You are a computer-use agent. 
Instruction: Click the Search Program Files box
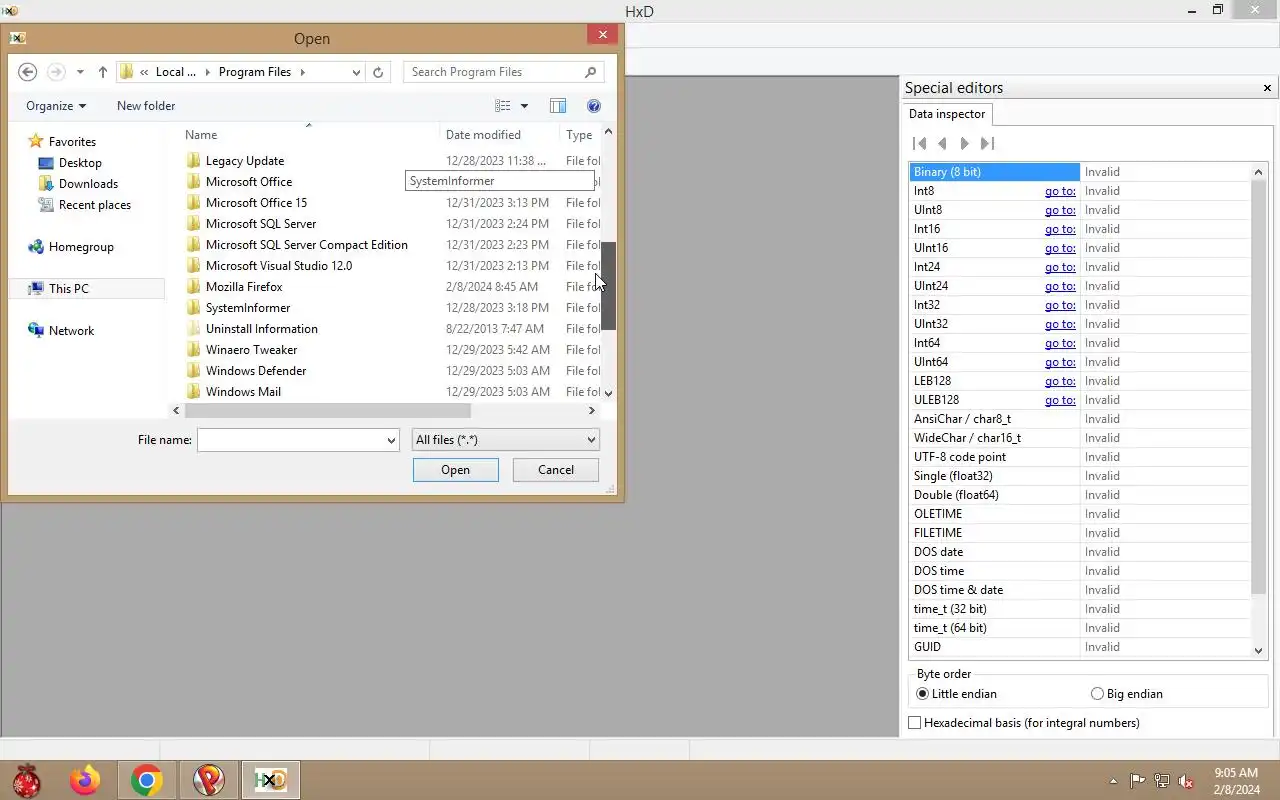(491, 72)
